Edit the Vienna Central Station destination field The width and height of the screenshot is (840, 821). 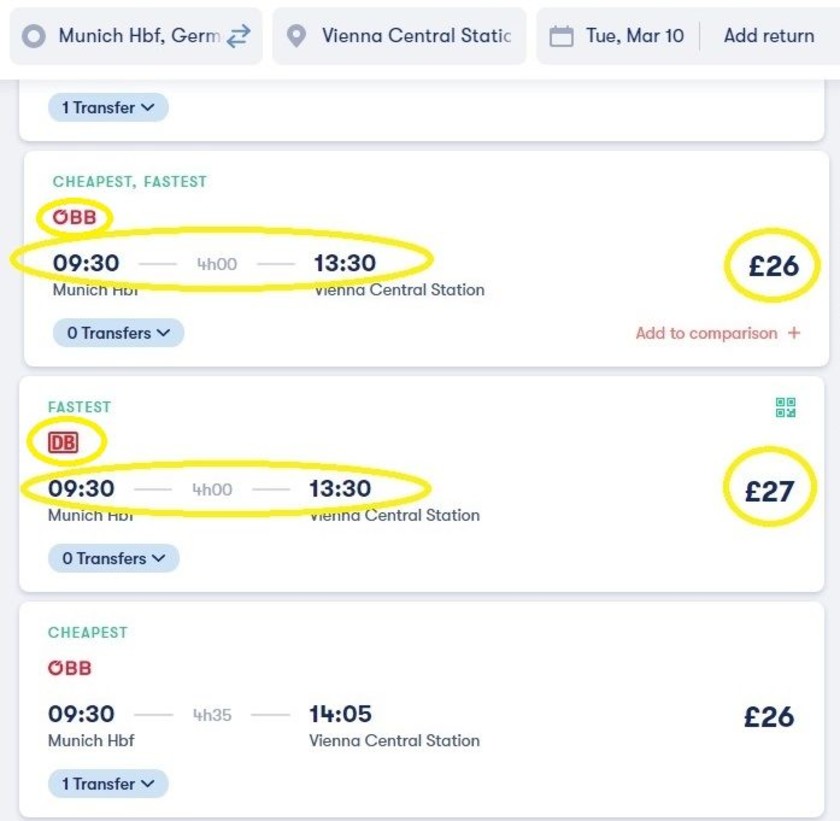click(399, 36)
